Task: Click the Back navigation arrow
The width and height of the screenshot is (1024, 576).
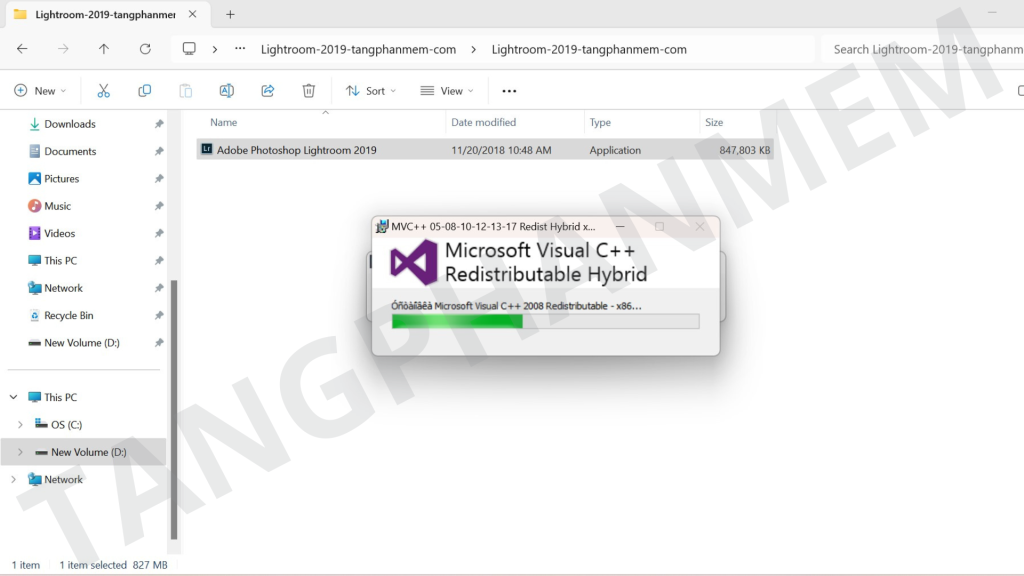Action: click(x=22, y=49)
